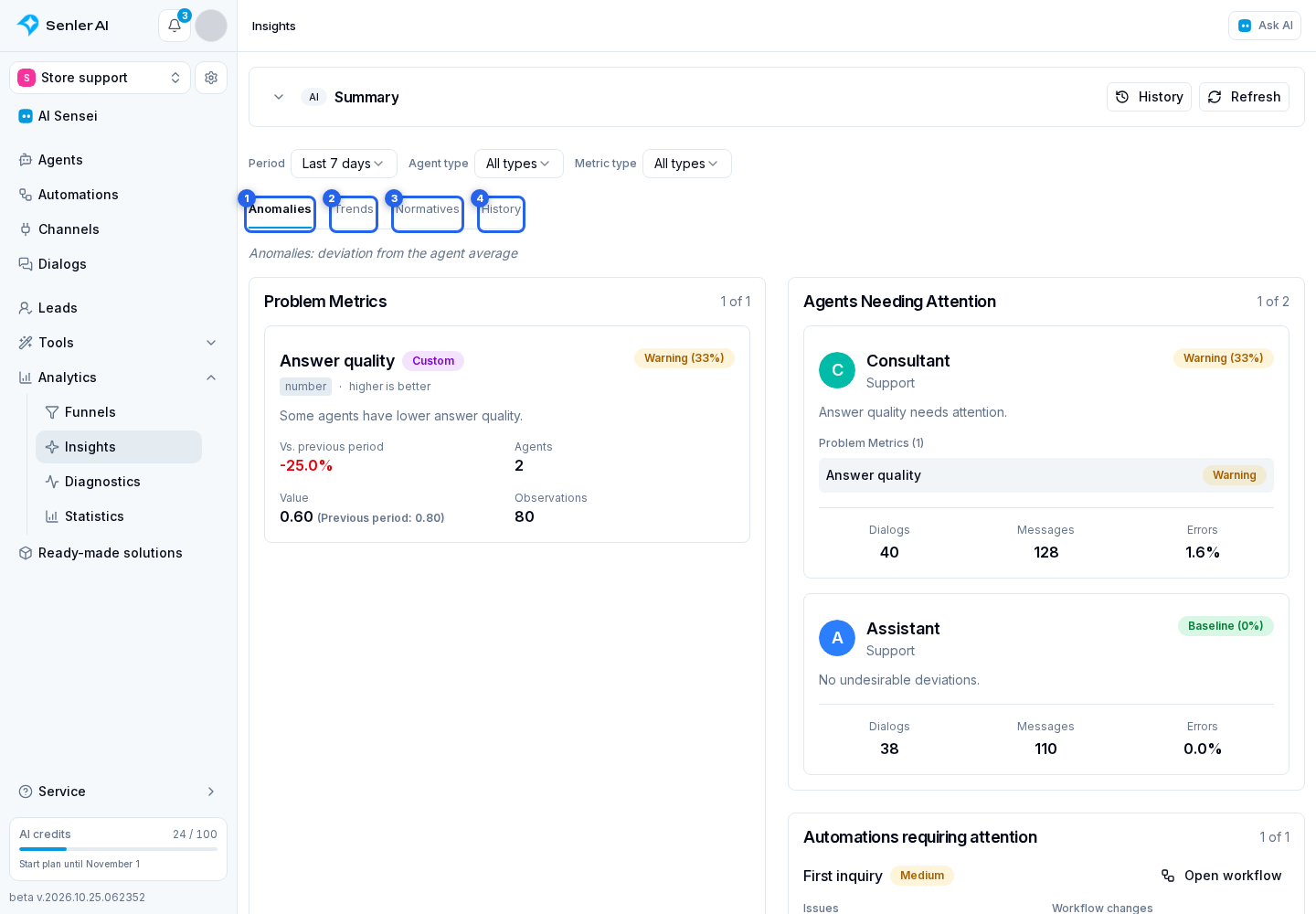Go to Agents in the sidebar
The height and width of the screenshot is (914, 1316).
pos(119,160)
